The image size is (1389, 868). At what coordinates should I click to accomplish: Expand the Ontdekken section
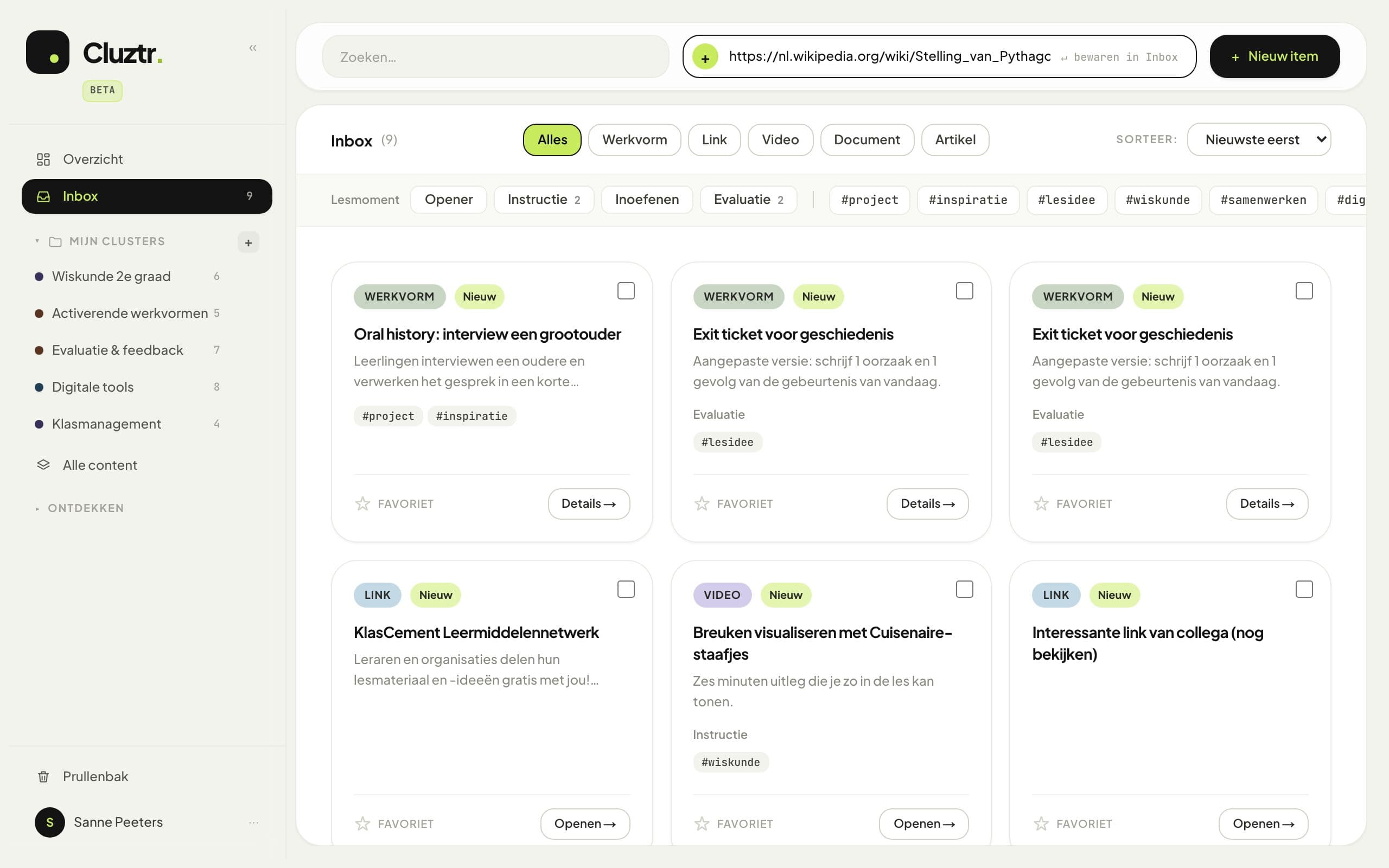click(x=80, y=508)
